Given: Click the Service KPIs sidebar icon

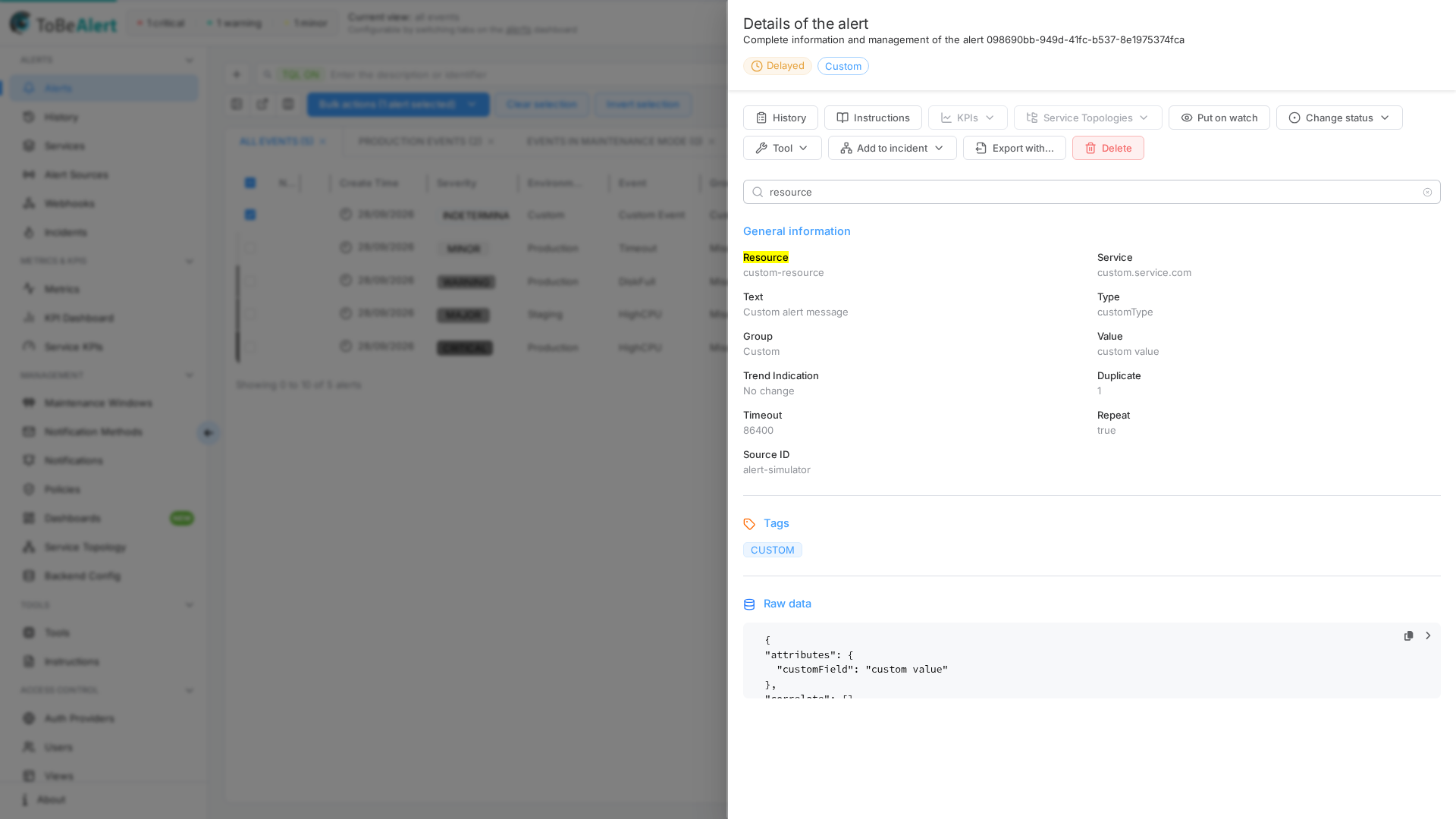Looking at the screenshot, I should click(29, 347).
